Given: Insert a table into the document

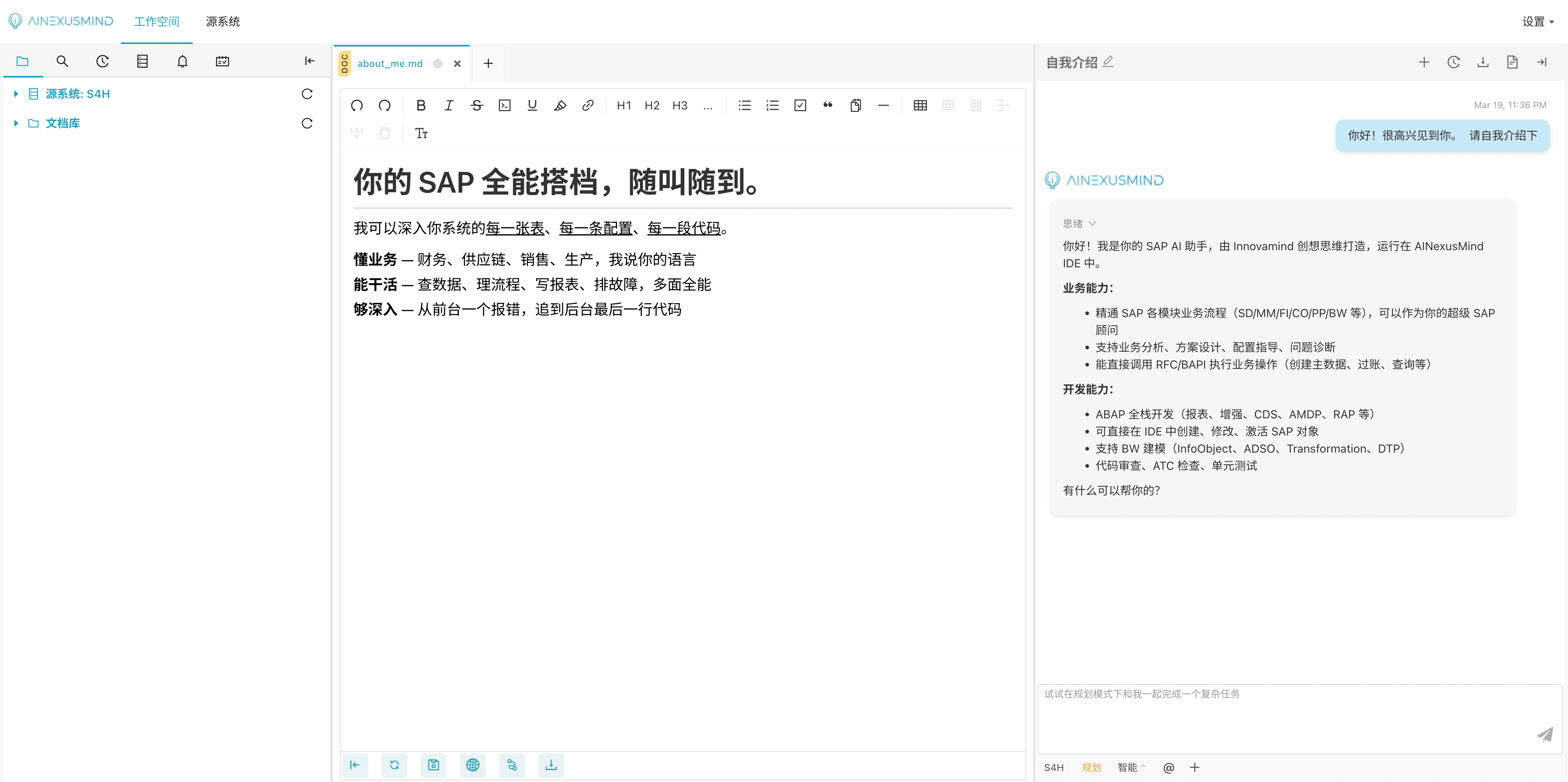Looking at the screenshot, I should tap(920, 105).
